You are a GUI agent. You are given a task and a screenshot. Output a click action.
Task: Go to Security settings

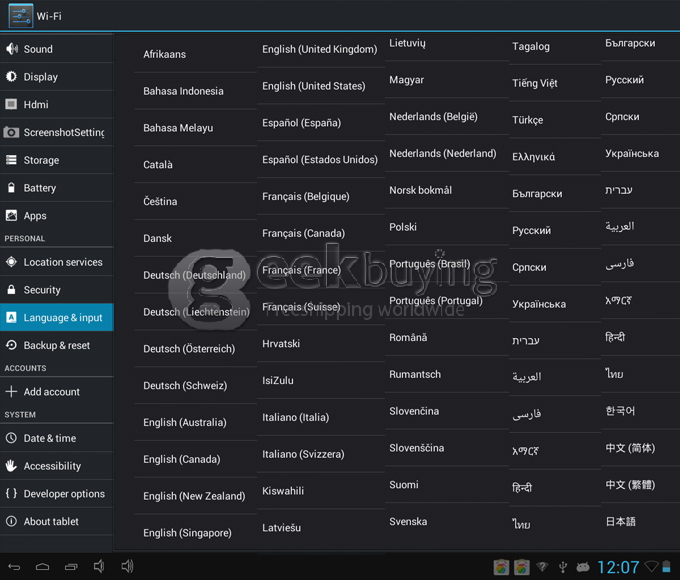tap(42, 290)
